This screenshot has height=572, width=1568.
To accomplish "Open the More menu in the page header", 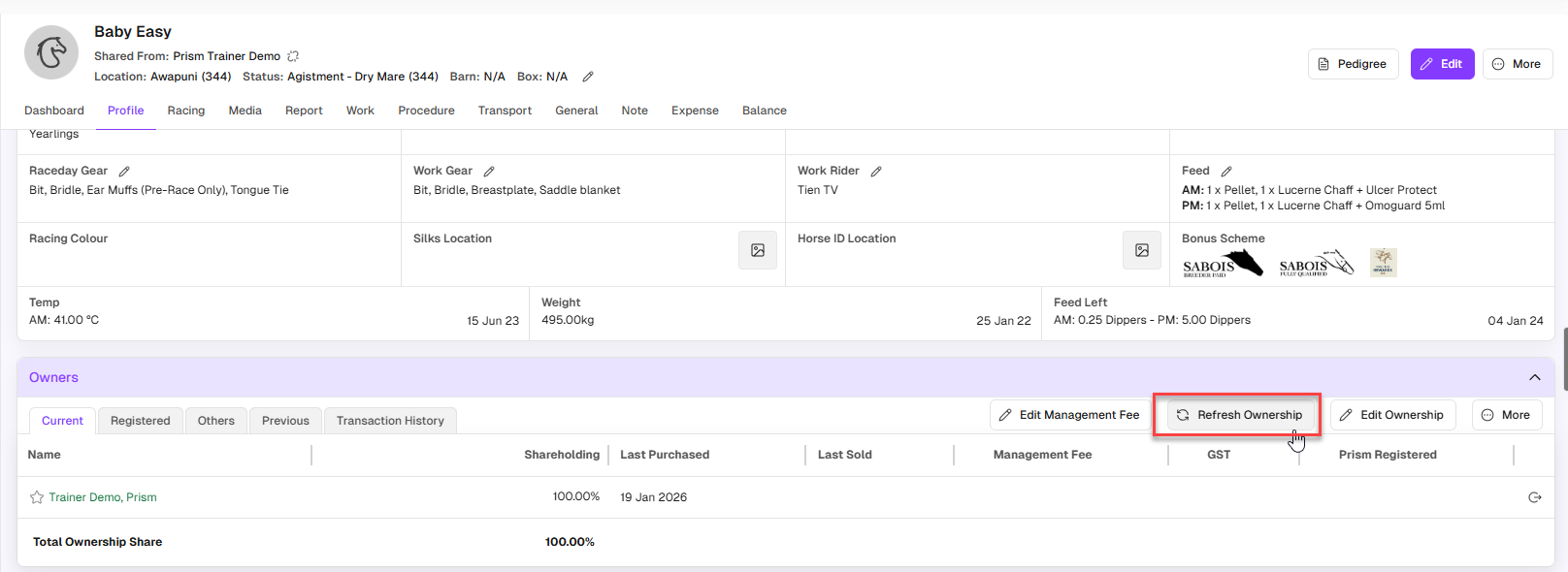I will tap(1518, 64).
